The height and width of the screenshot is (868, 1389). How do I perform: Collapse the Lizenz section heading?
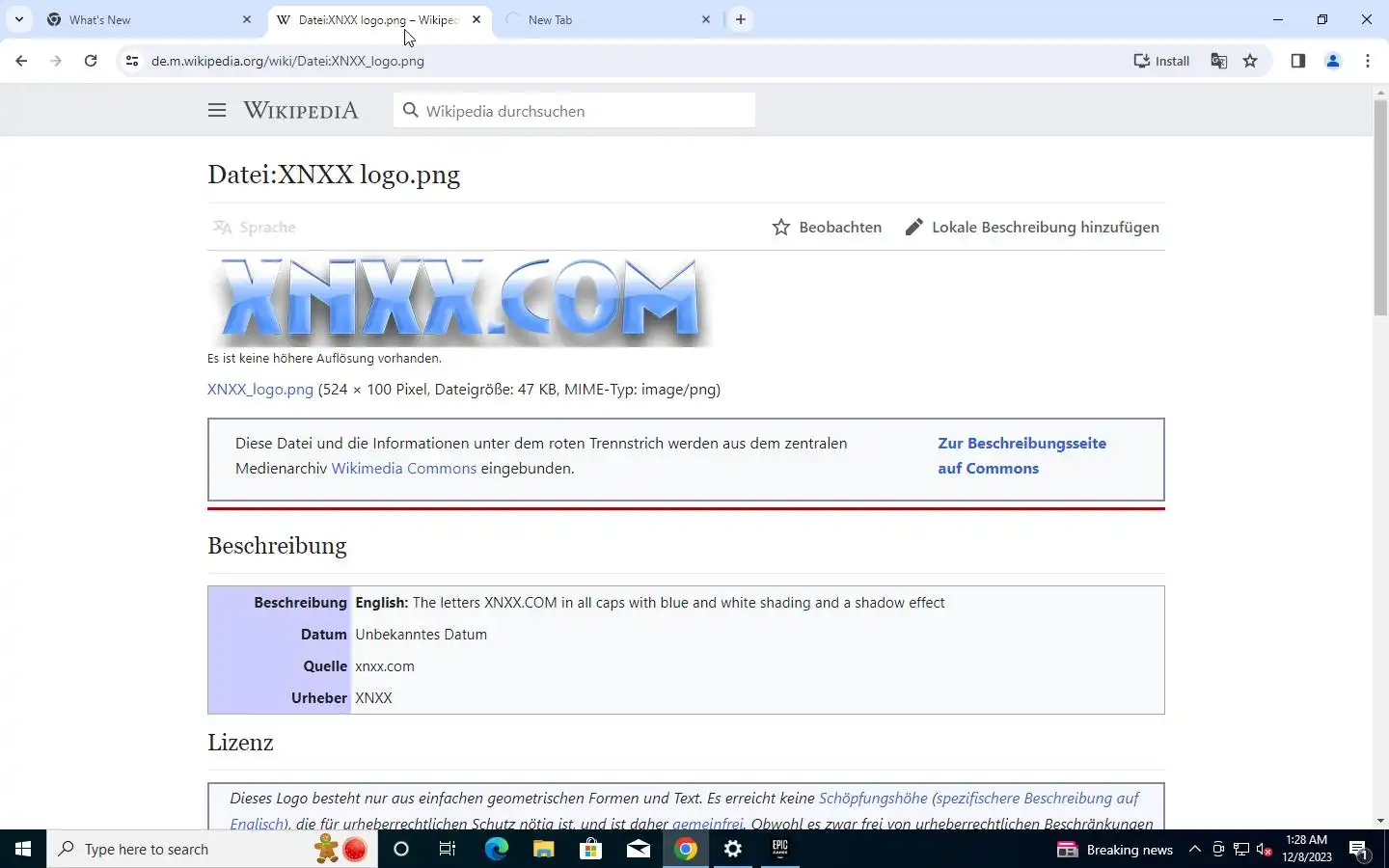tap(240, 743)
